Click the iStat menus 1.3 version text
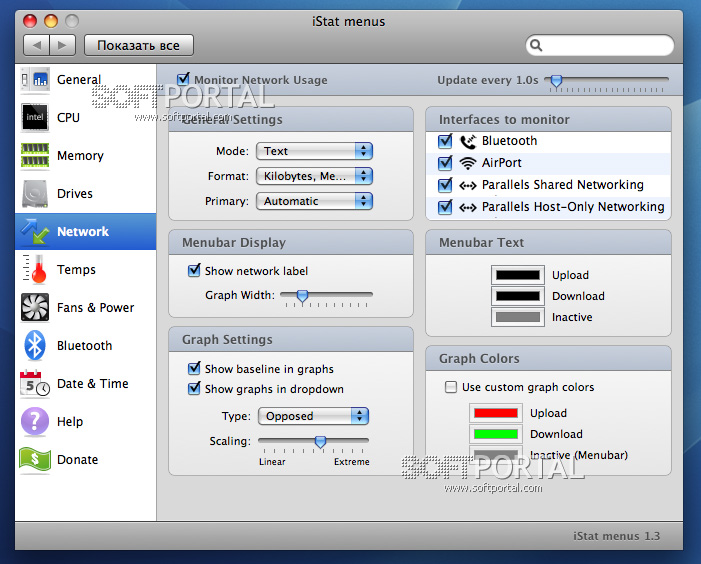The image size is (701, 564). coord(617,536)
